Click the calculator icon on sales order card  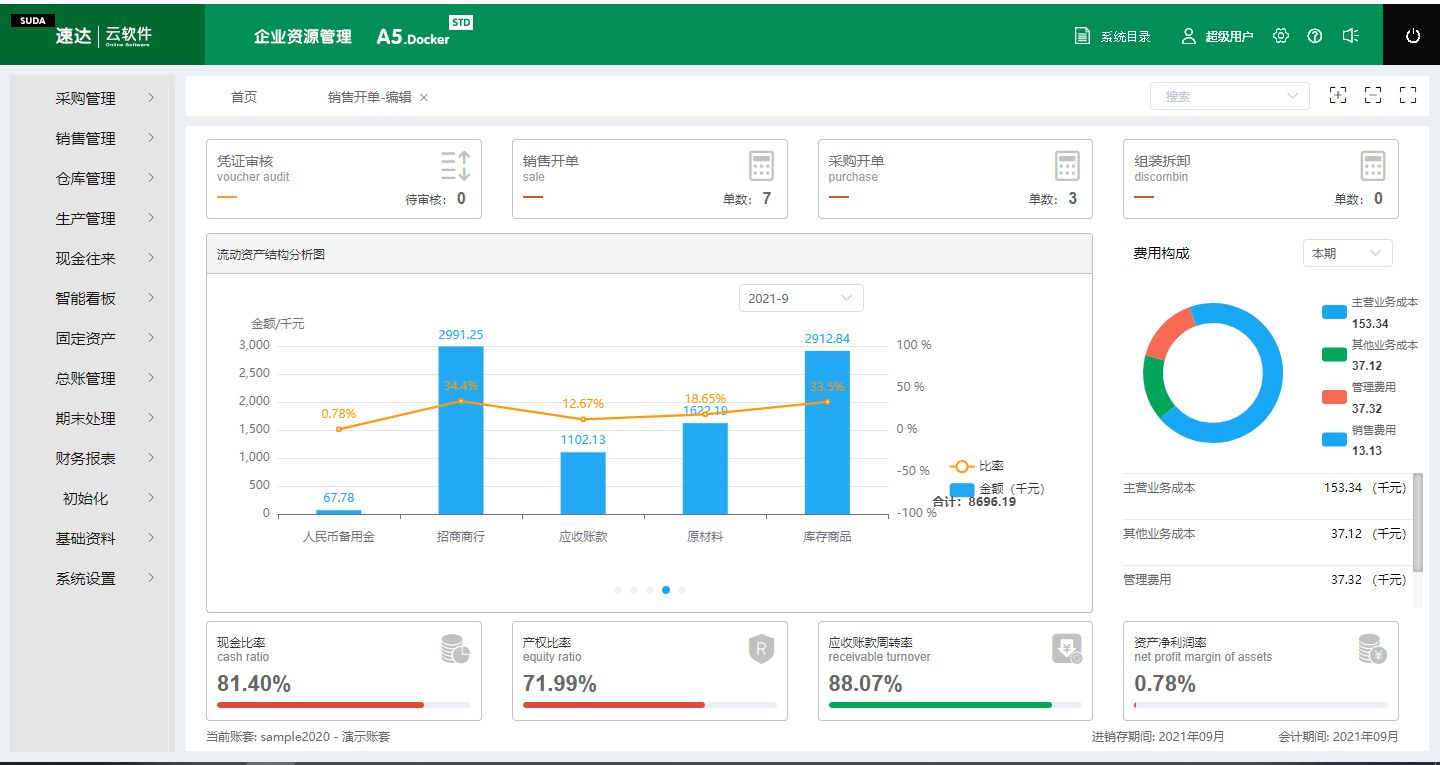(762, 166)
